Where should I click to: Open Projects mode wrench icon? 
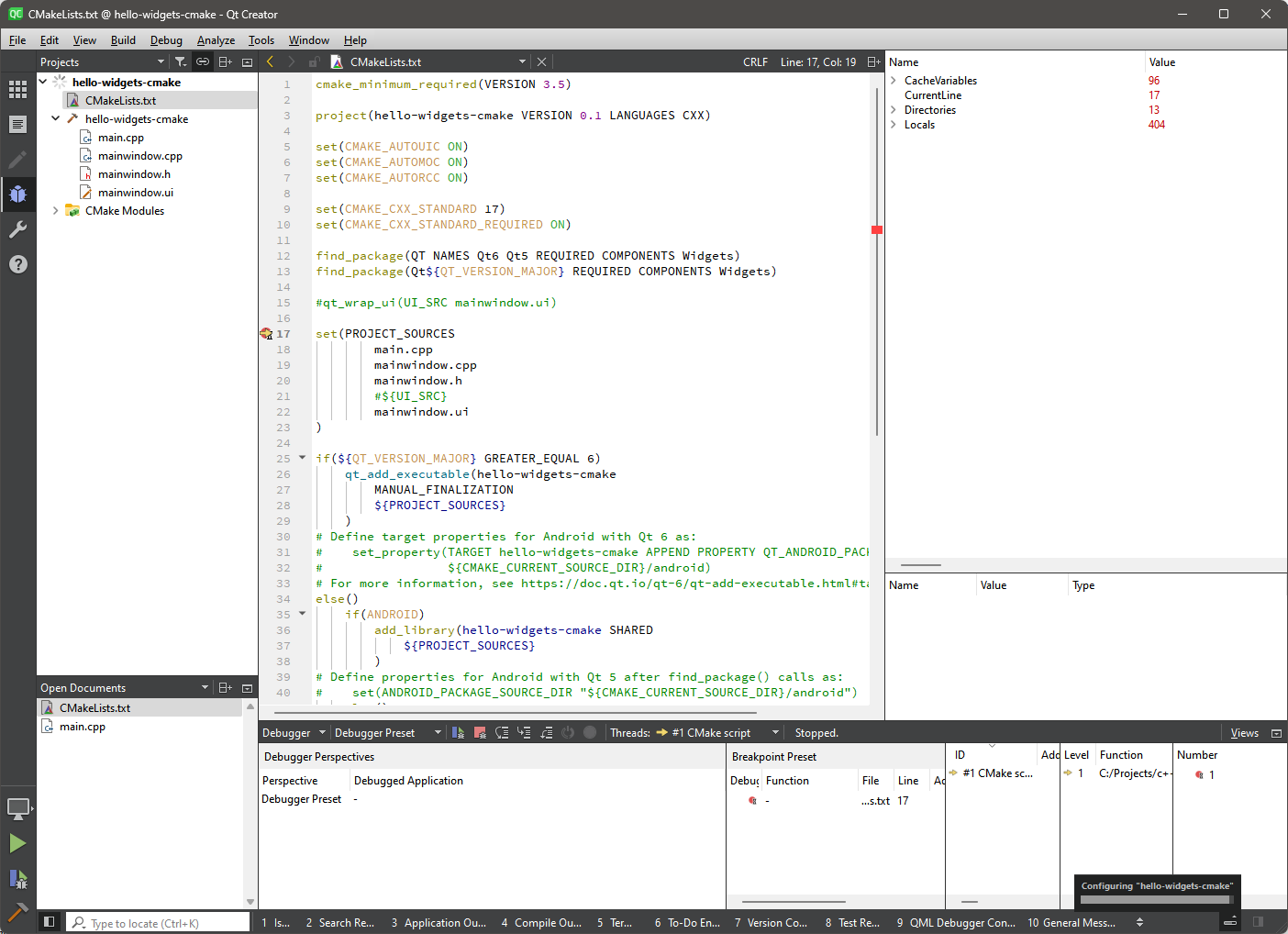(x=17, y=229)
